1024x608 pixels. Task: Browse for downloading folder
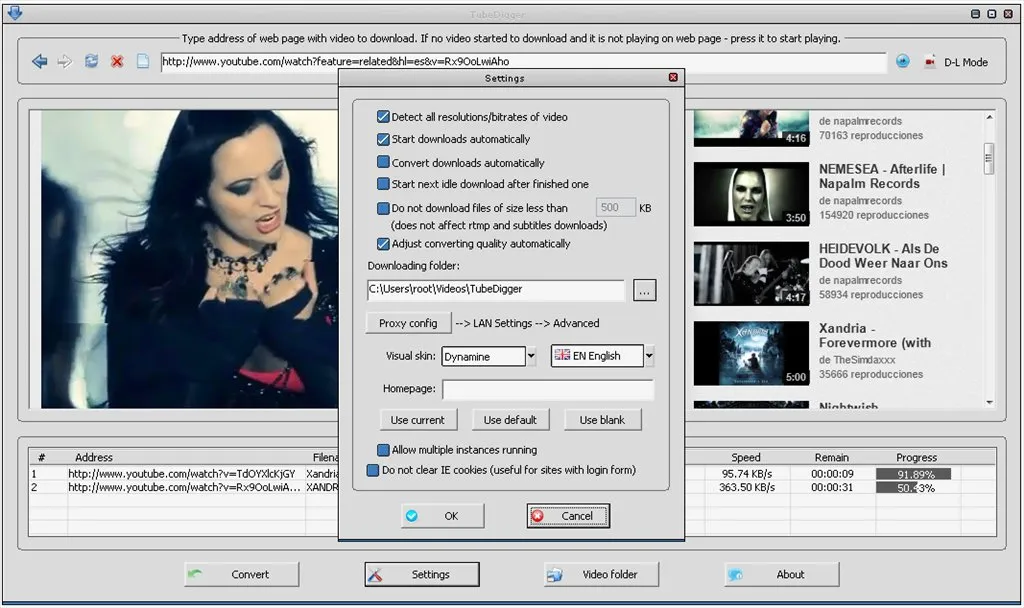click(645, 291)
